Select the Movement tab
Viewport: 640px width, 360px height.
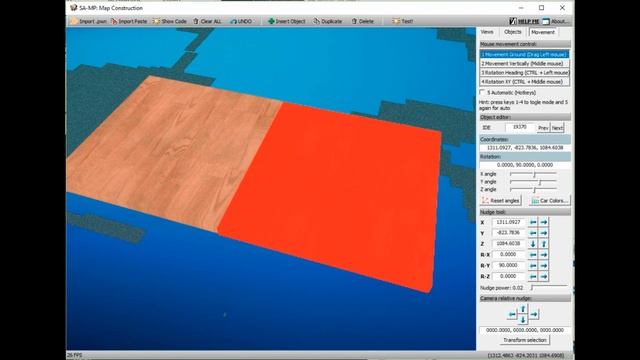click(543, 32)
